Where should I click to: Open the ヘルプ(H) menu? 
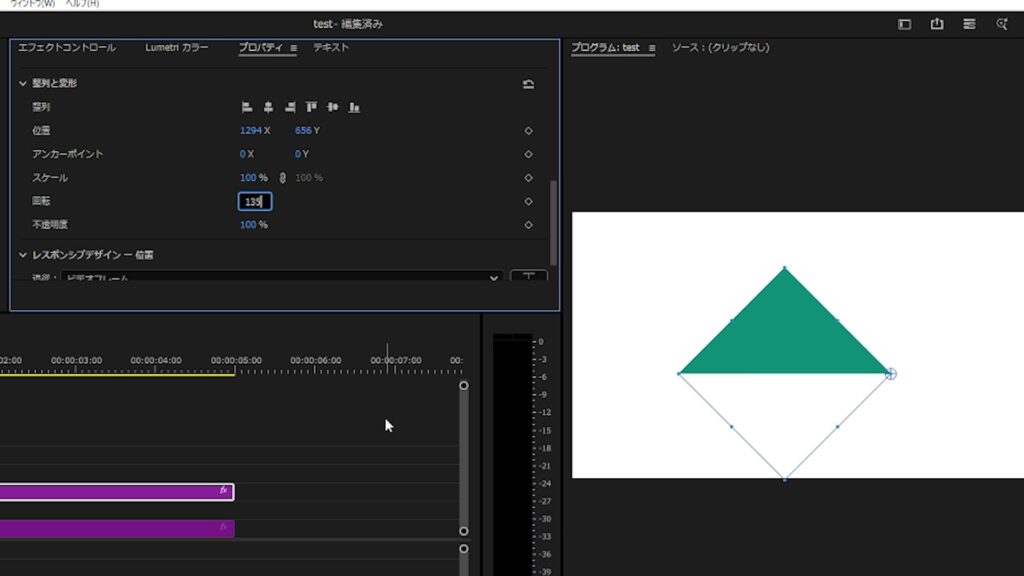[82, 3]
